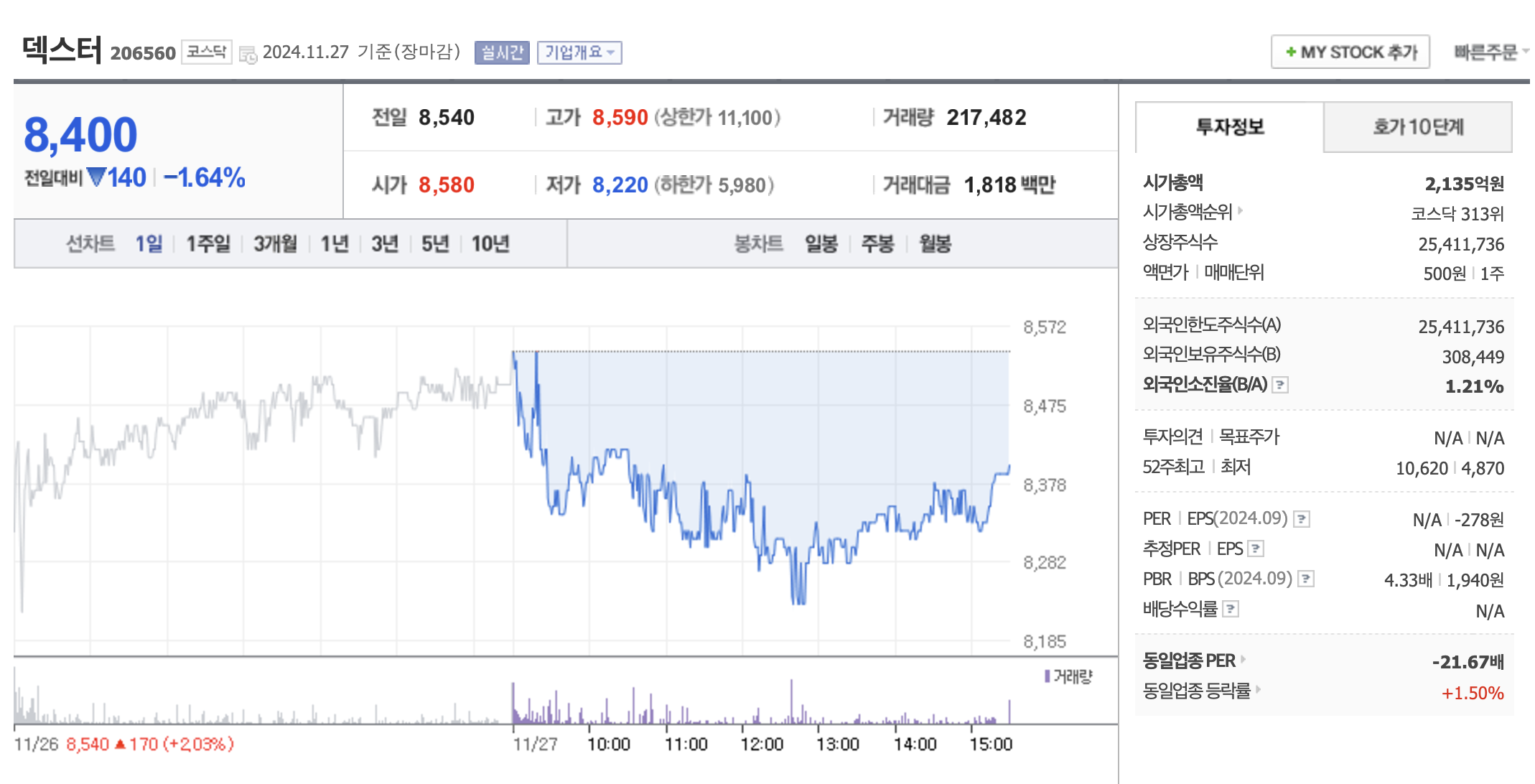This screenshot has height=784, width=1535.
Task: Click help icon next to 배당수익률
Action: 1231,610
